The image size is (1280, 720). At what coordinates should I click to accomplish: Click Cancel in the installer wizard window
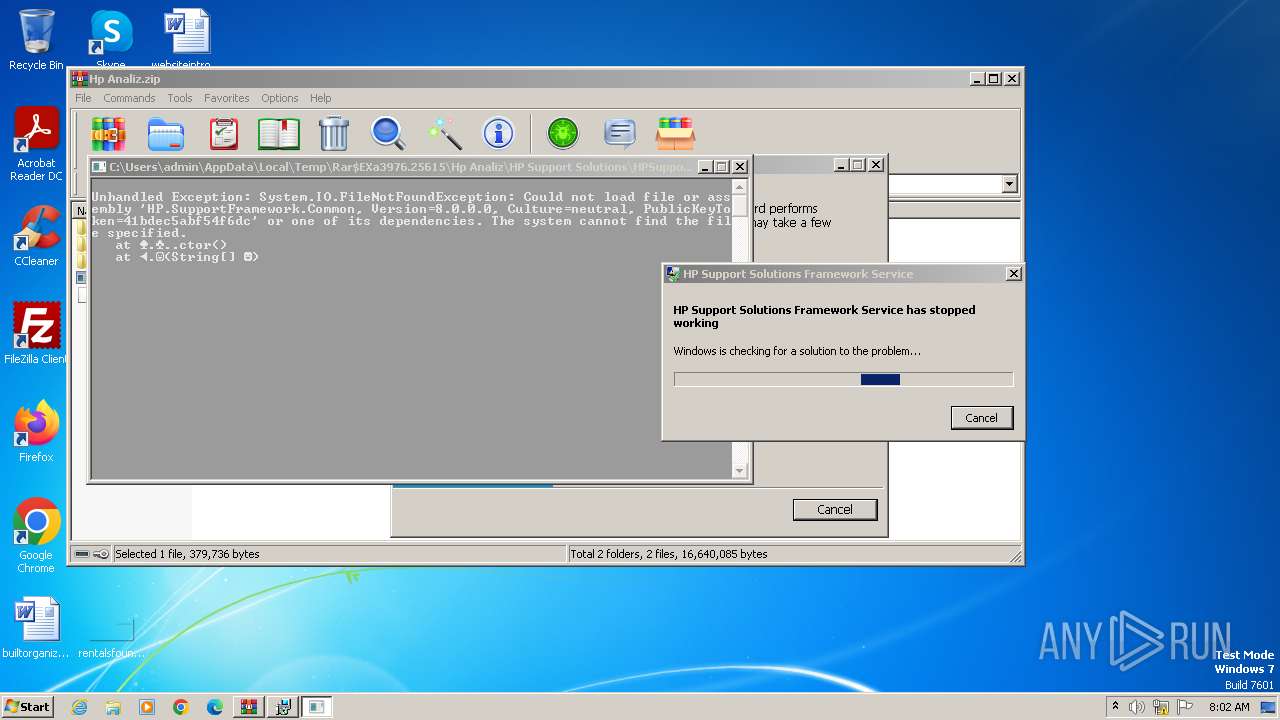point(835,509)
